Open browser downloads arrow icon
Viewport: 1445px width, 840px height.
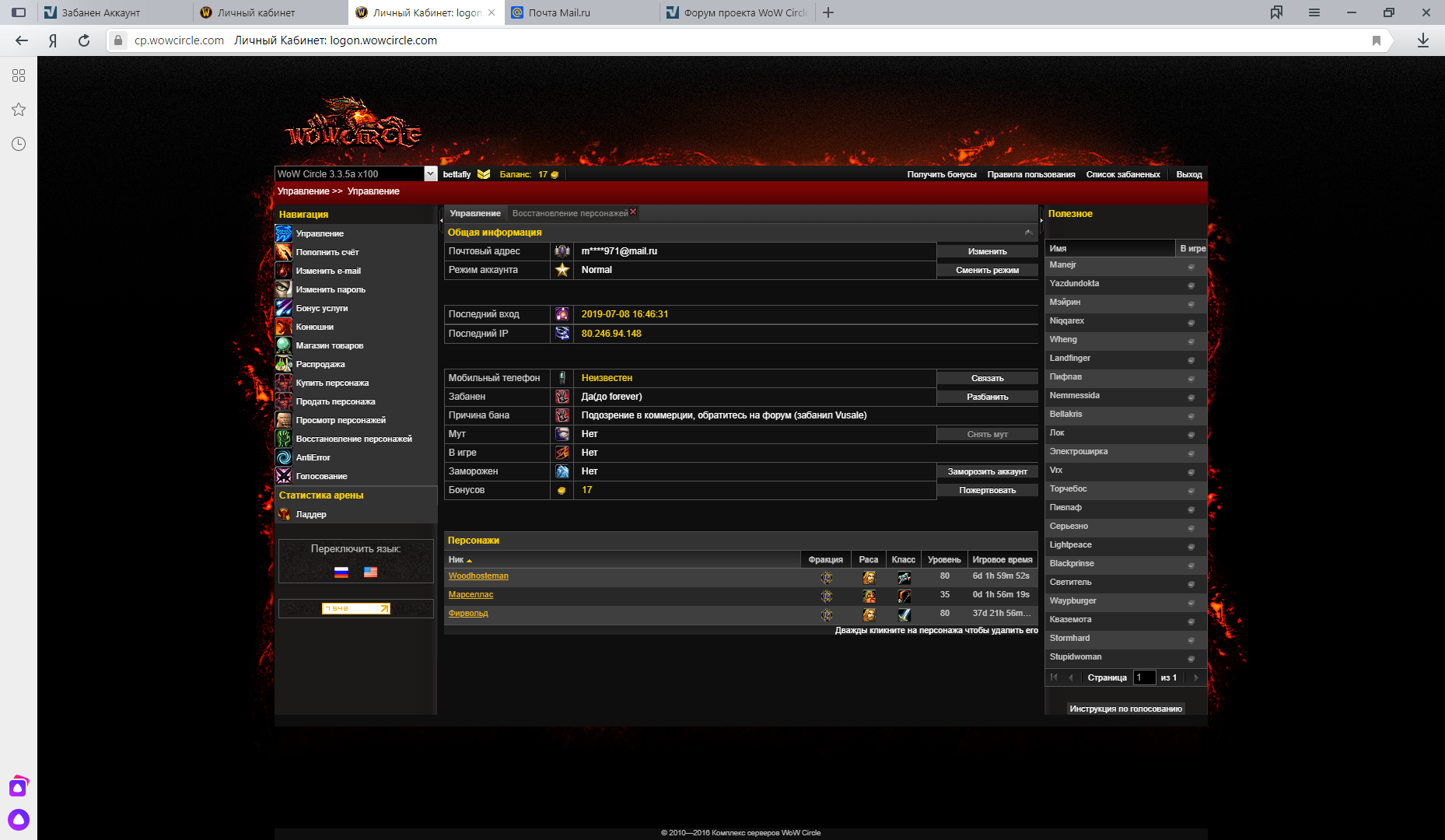pyautogui.click(x=1422, y=40)
